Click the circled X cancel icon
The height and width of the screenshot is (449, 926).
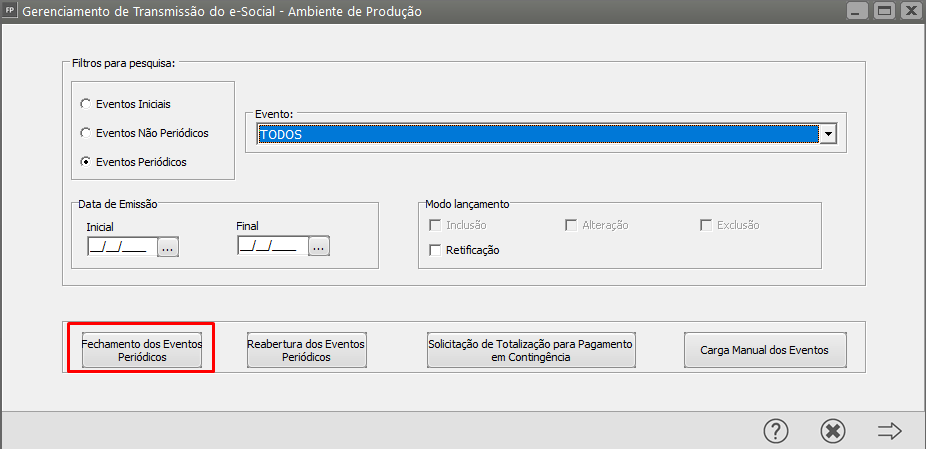833,431
